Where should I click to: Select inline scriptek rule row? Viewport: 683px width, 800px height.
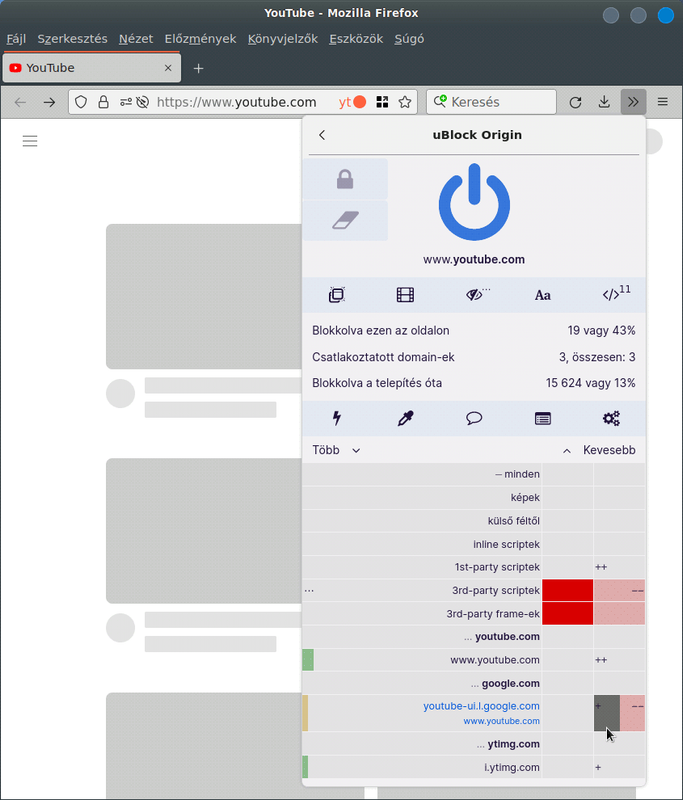[422, 544]
